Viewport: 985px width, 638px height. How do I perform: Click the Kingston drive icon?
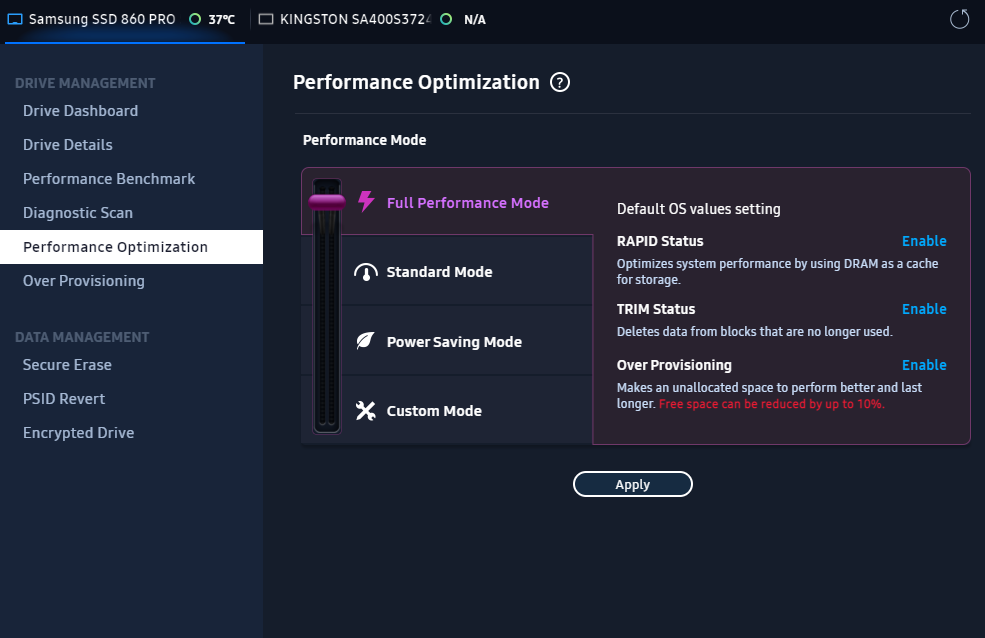[x=266, y=19]
